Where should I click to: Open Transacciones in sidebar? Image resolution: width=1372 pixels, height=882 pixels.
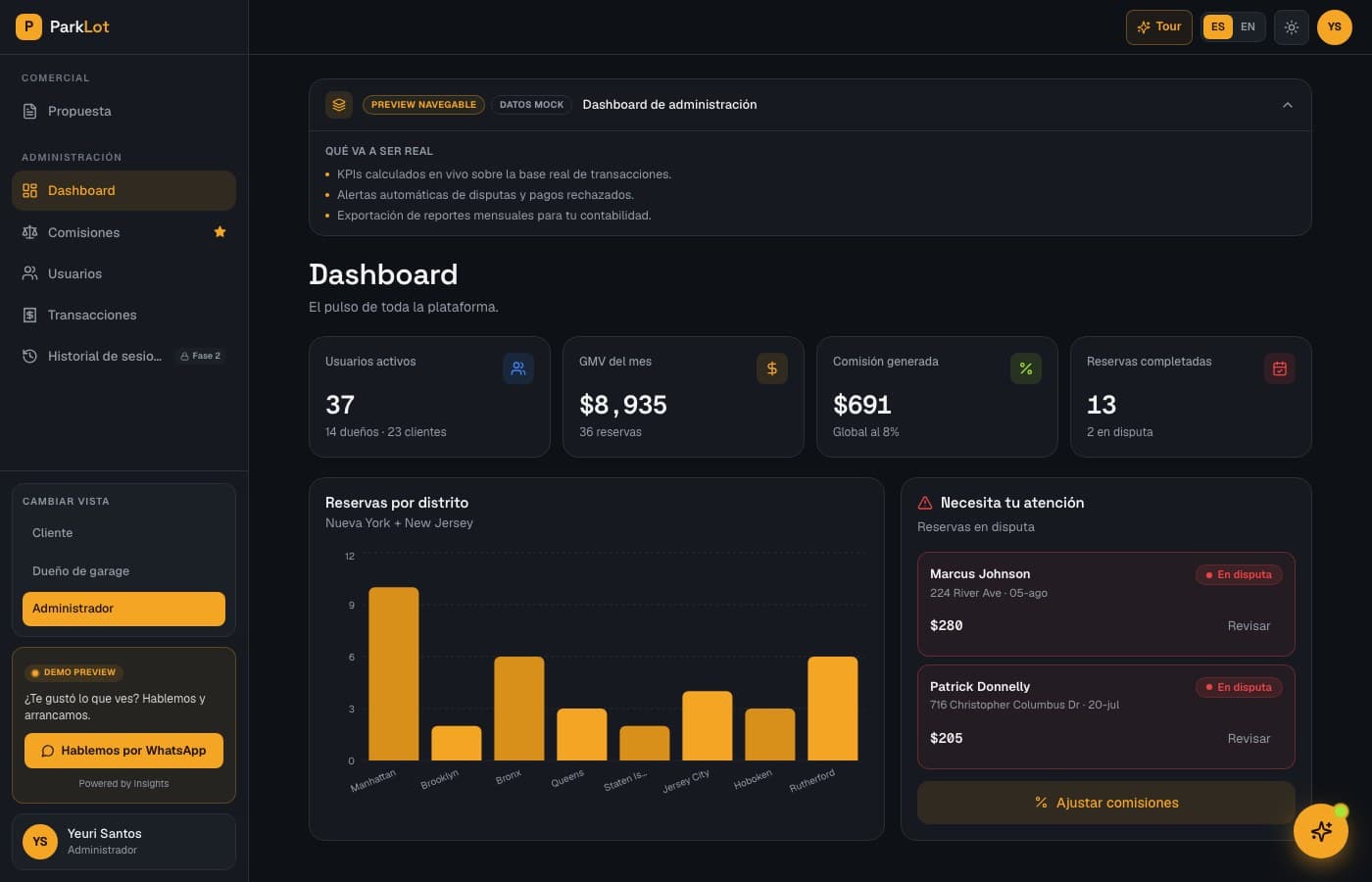pyautogui.click(x=123, y=315)
